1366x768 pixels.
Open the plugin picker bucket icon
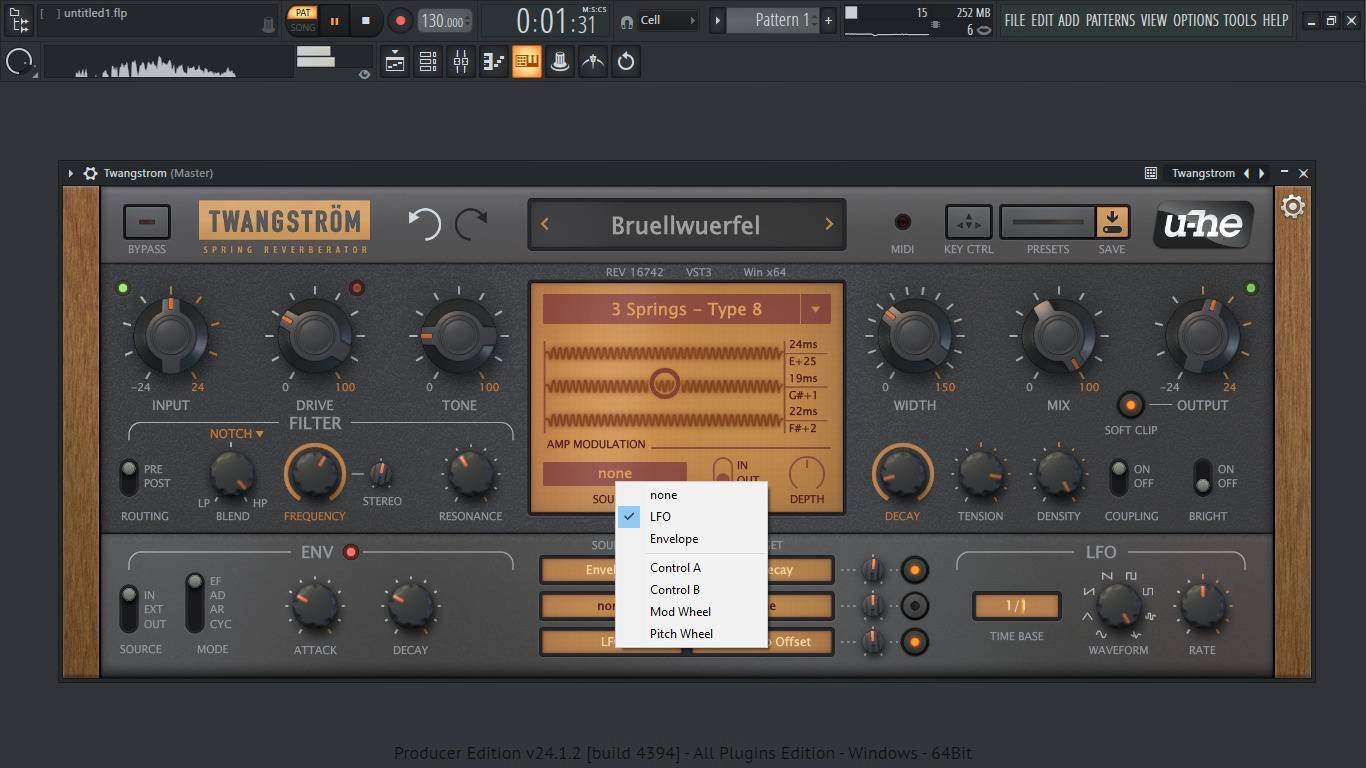pos(560,62)
